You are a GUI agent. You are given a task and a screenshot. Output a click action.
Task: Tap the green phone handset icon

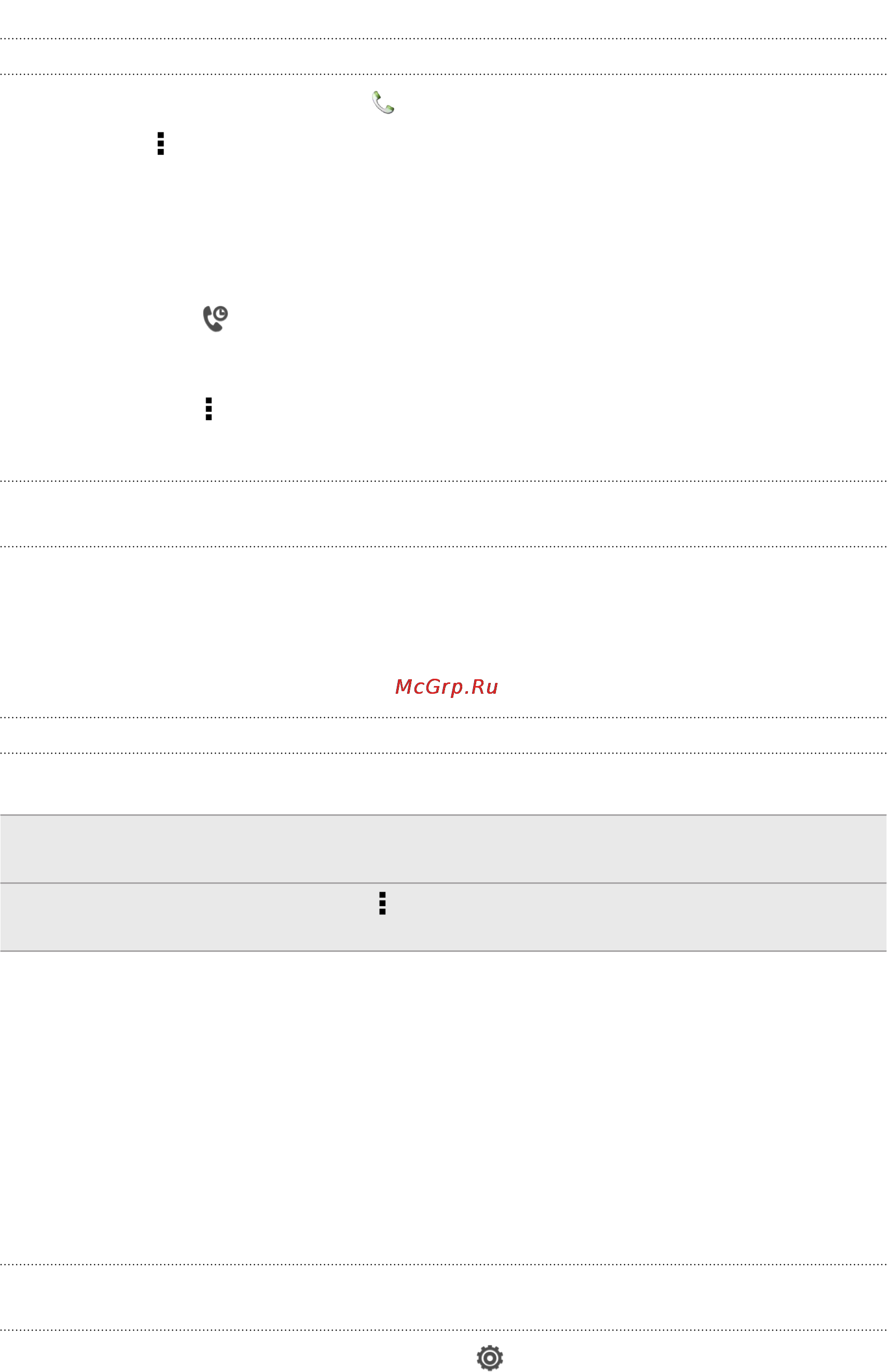coord(383,102)
